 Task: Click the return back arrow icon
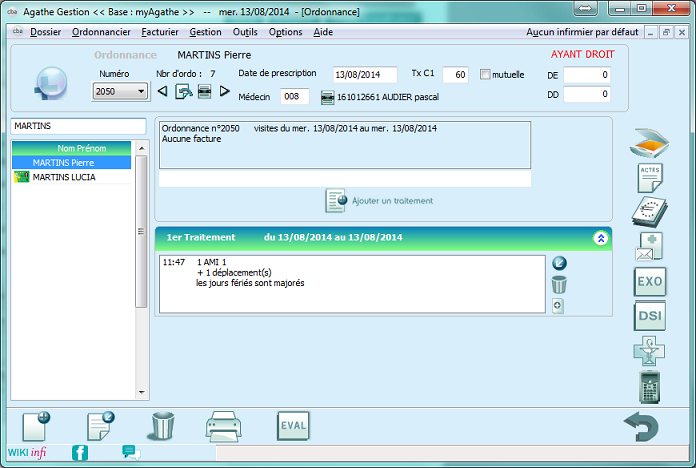coord(641,426)
